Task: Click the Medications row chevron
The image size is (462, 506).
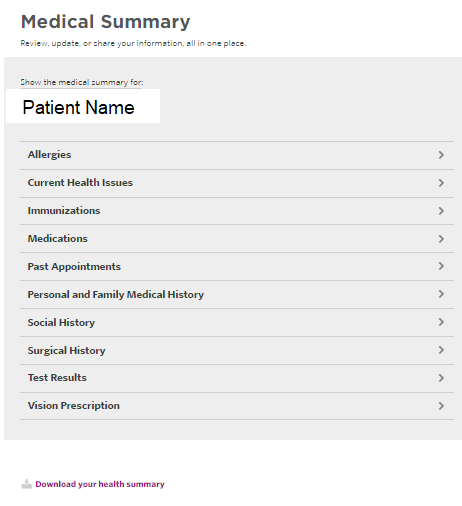Action: (441, 239)
